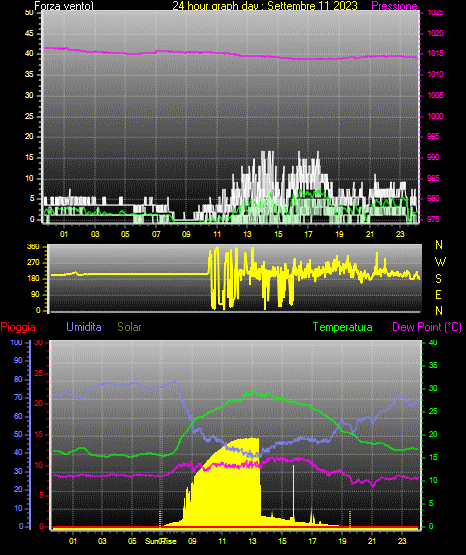
Task: Click the S compass direction letter
Action: coord(438,279)
